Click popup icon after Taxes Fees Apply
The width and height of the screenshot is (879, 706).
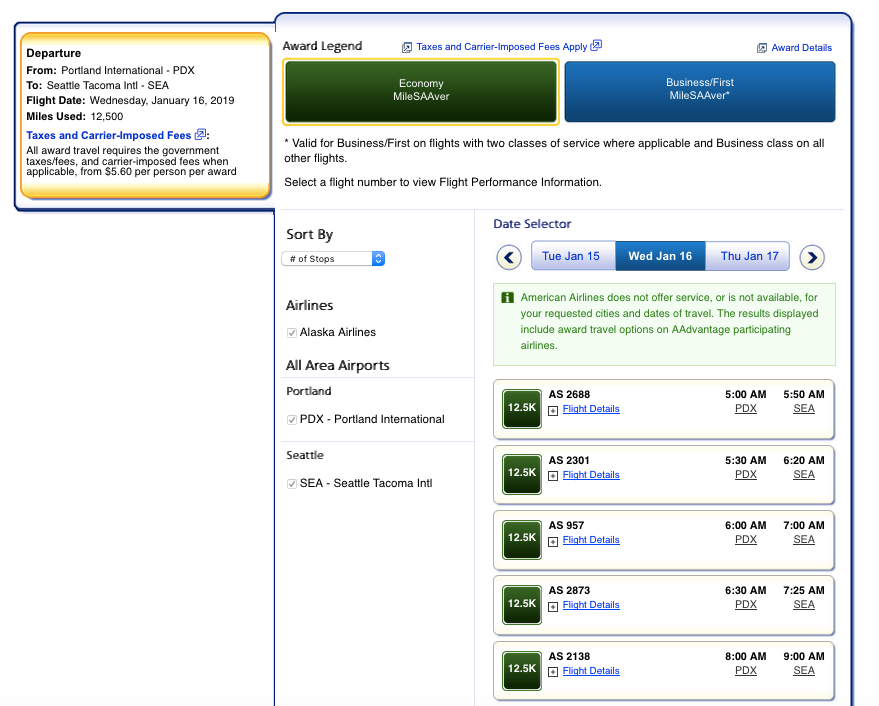click(596, 46)
